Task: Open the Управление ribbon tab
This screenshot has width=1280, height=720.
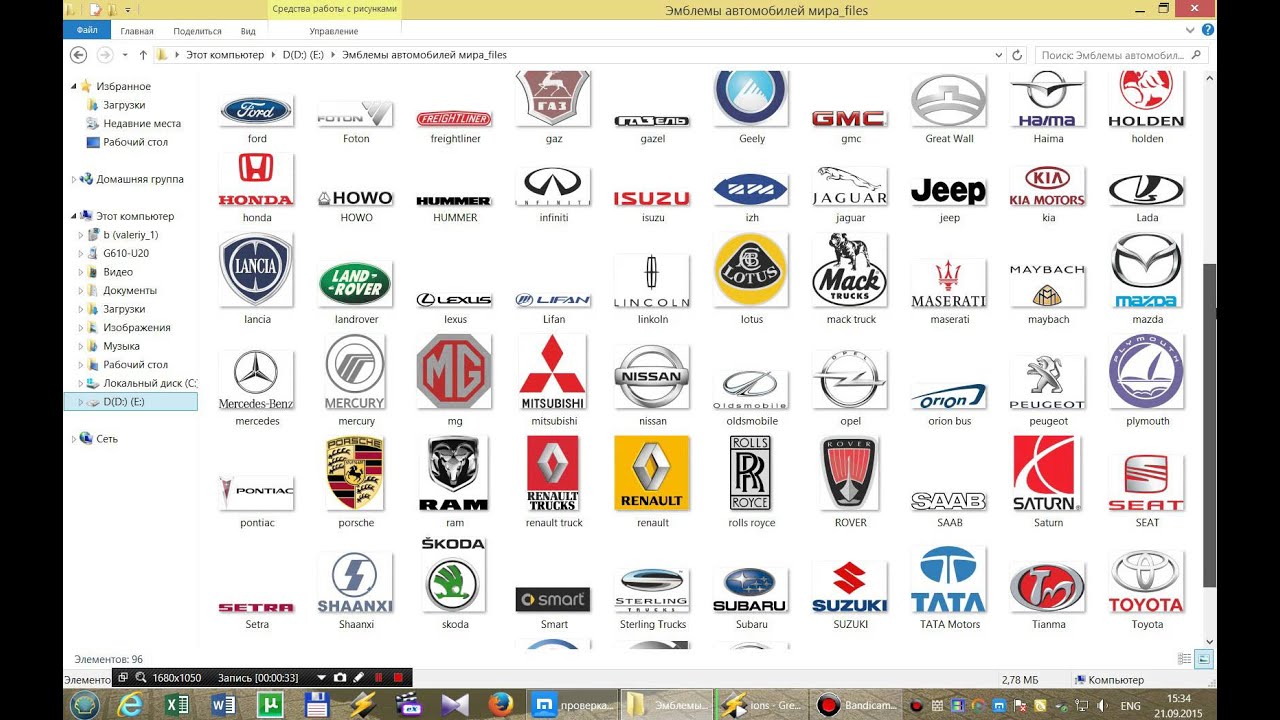Action: tap(334, 31)
